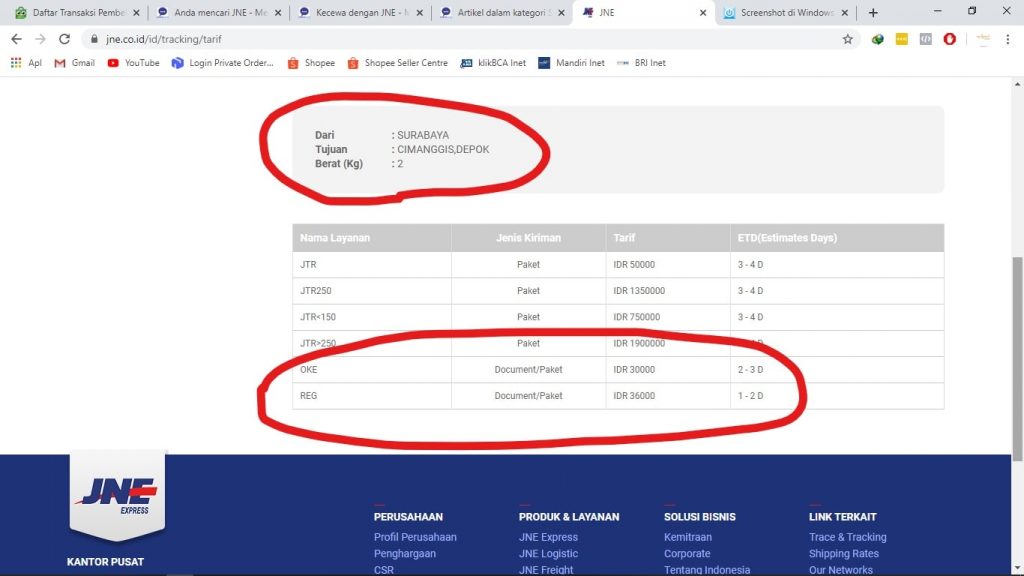Open the YouTube bookmark
Viewport: 1024px width, 576px height.
(135, 62)
